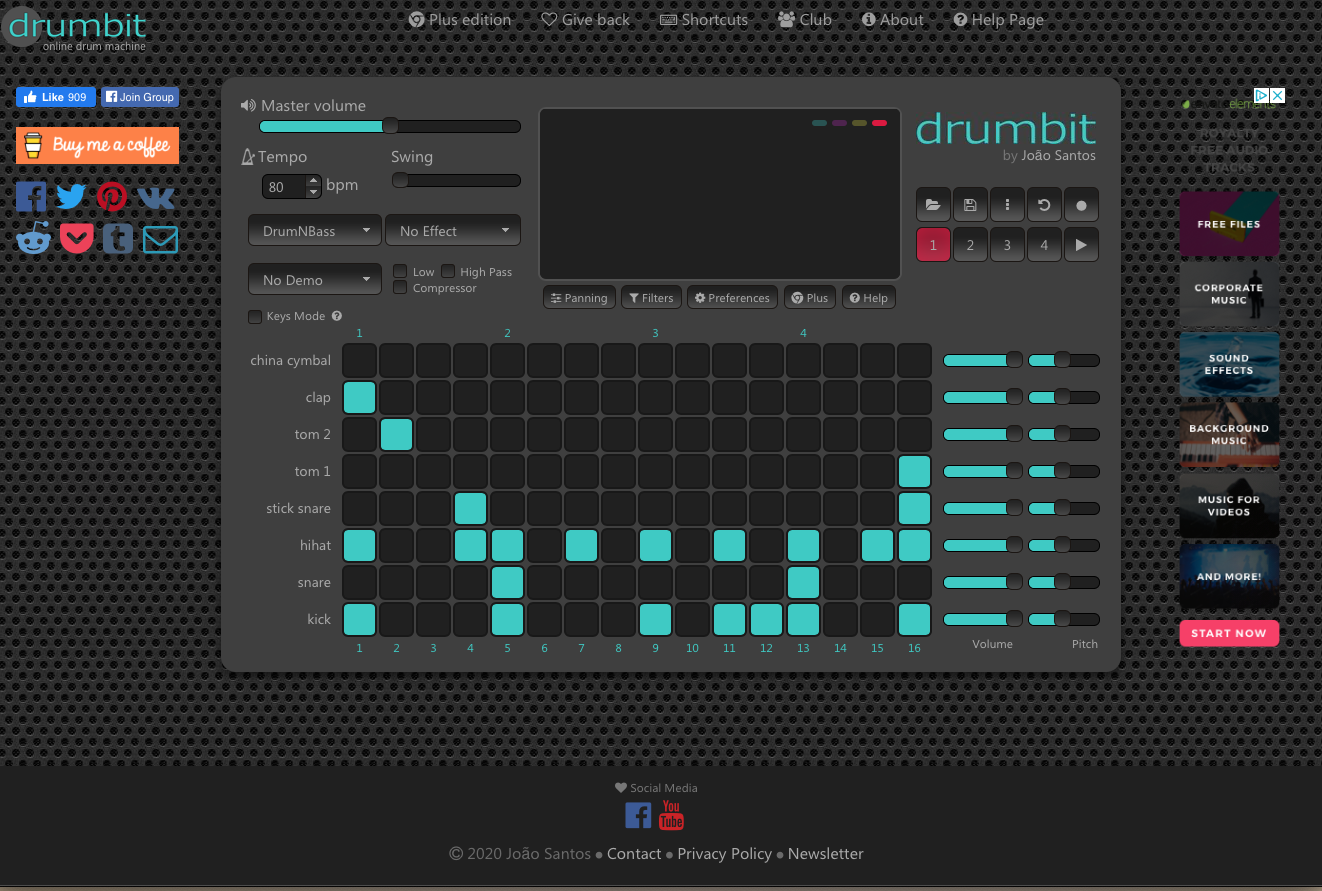Open the Privacy Policy footer link
The image size is (1322, 891).
tap(724, 854)
